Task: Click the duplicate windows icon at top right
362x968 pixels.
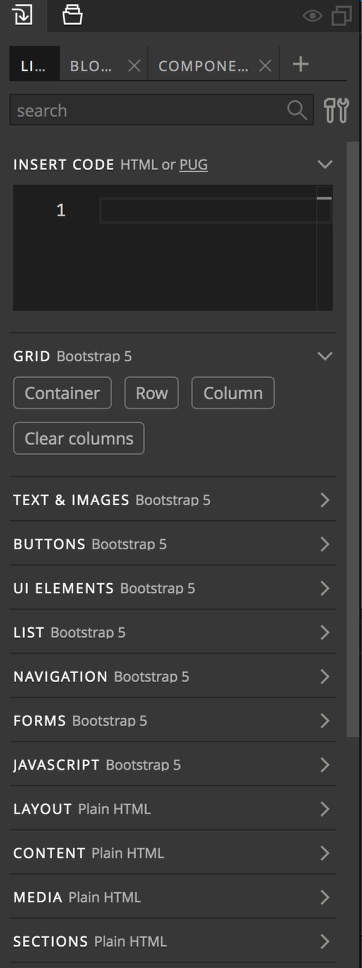Action: click(x=342, y=16)
